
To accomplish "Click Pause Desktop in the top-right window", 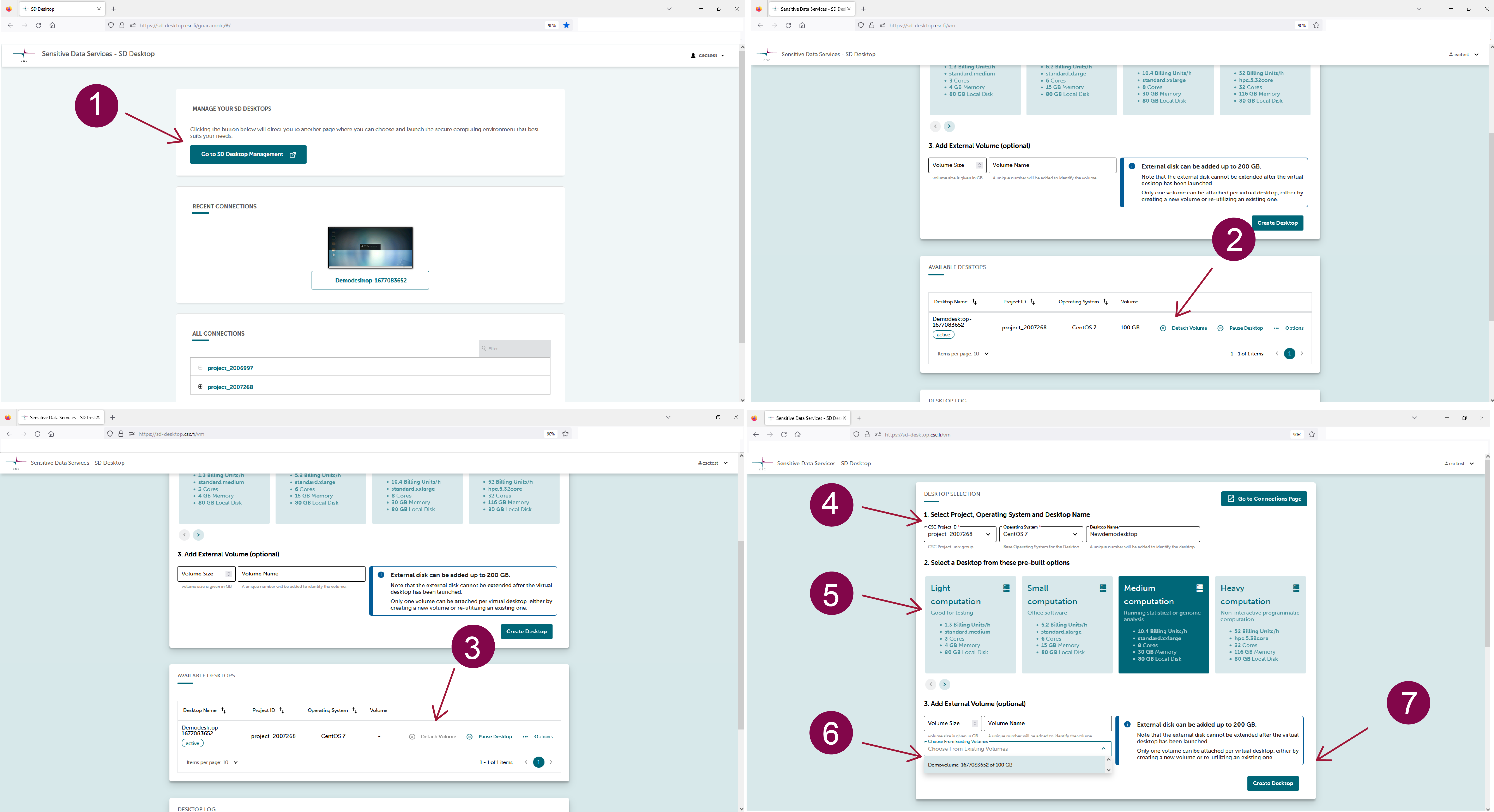I will coord(1240,328).
